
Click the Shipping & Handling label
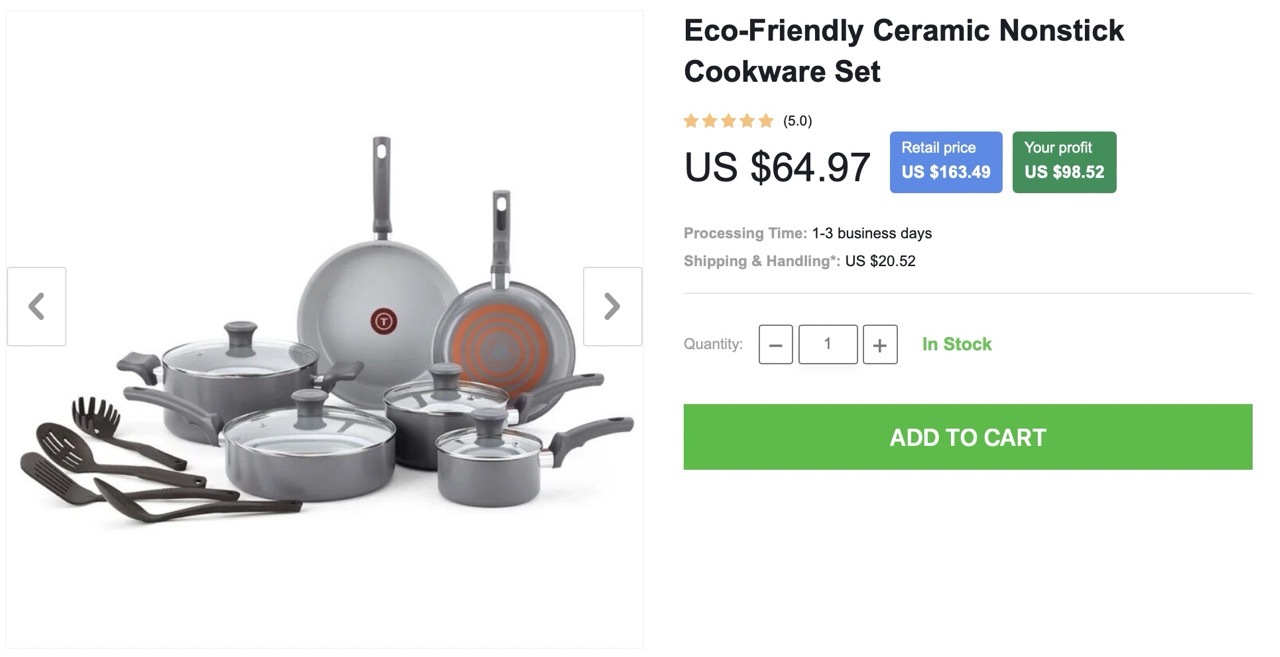coord(761,261)
